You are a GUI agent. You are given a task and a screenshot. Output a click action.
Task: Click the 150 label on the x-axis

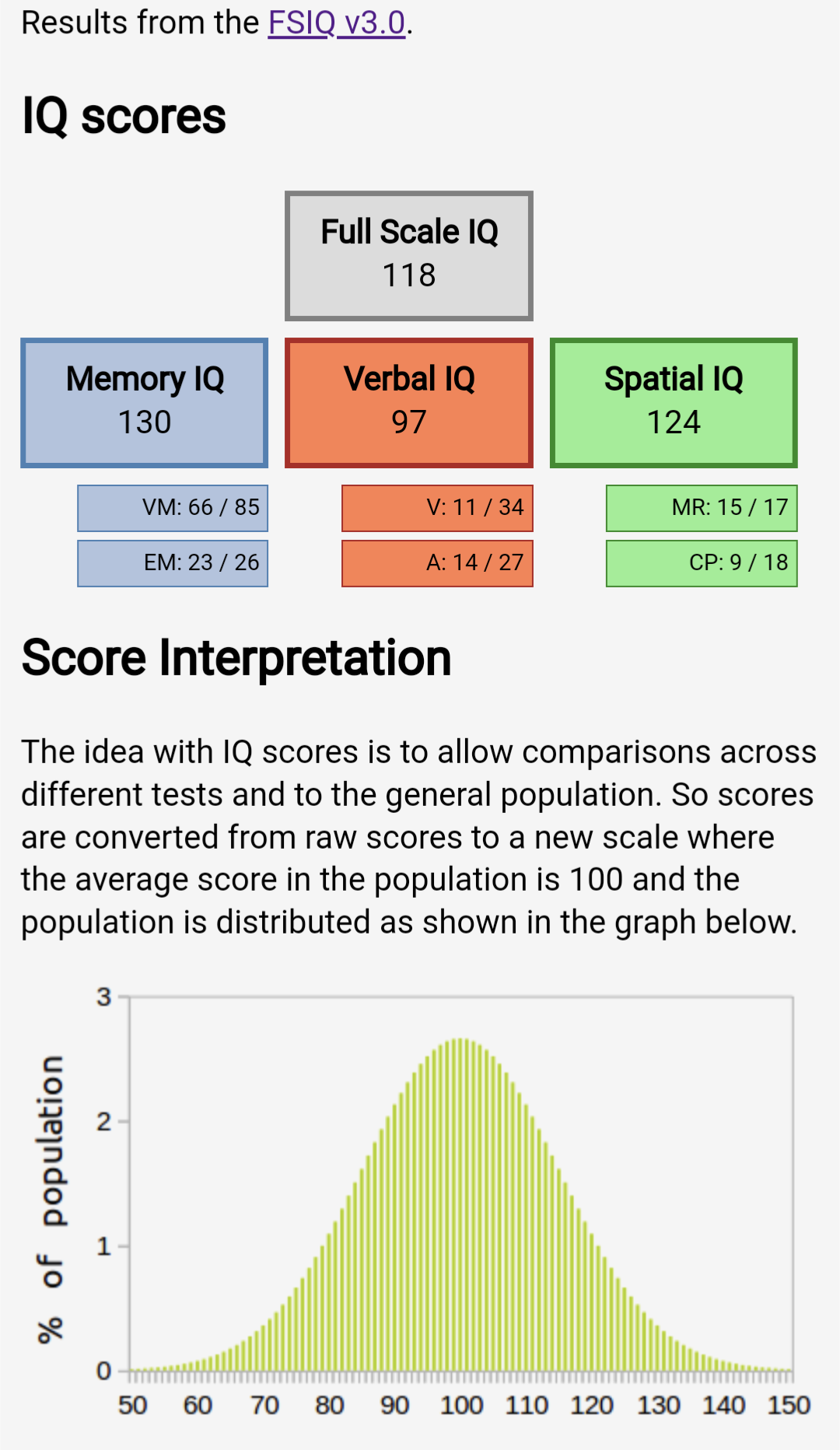[x=789, y=1405]
